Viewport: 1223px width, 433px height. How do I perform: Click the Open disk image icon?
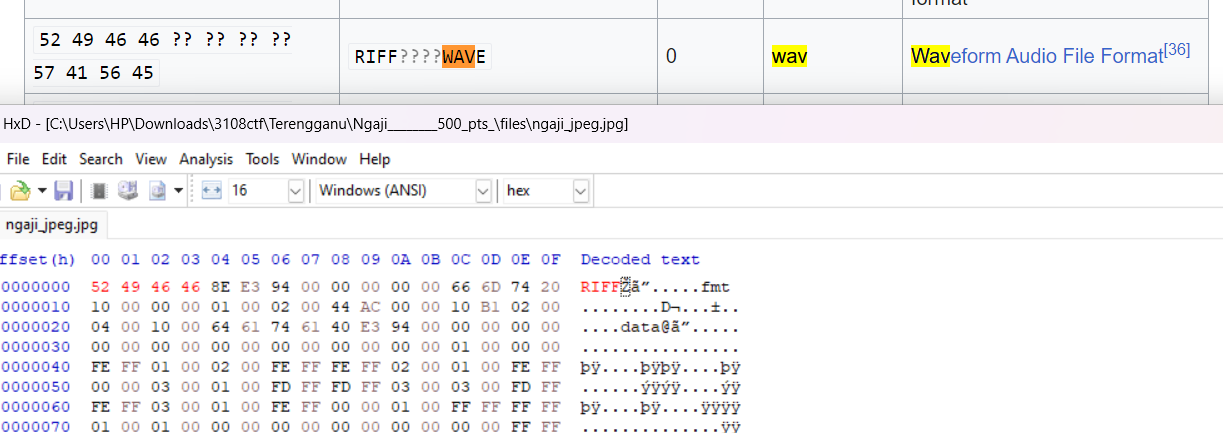pyautogui.click(x=157, y=190)
